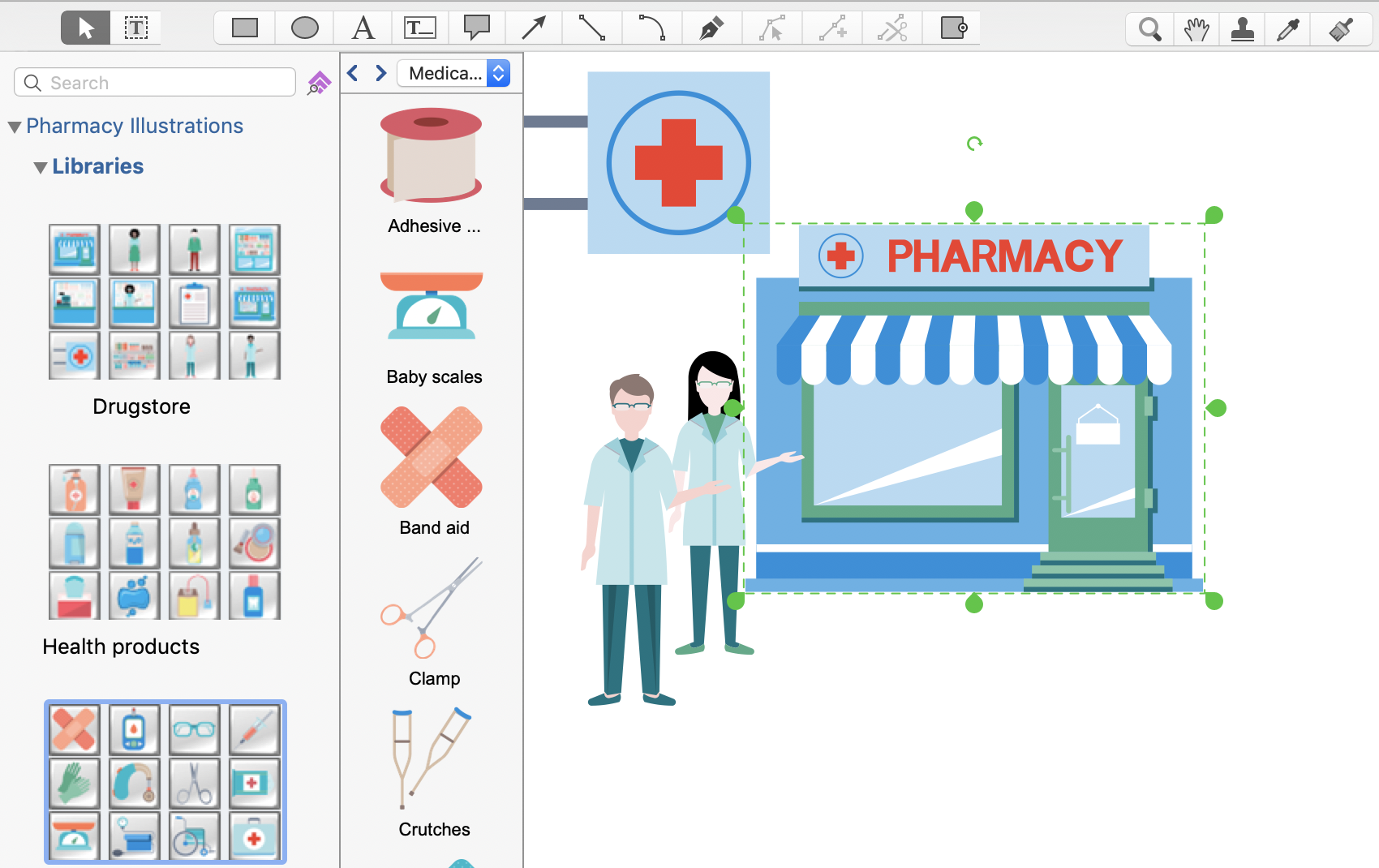Activate the Hand pan tool
This screenshot has width=1379, height=868.
pos(1196,30)
